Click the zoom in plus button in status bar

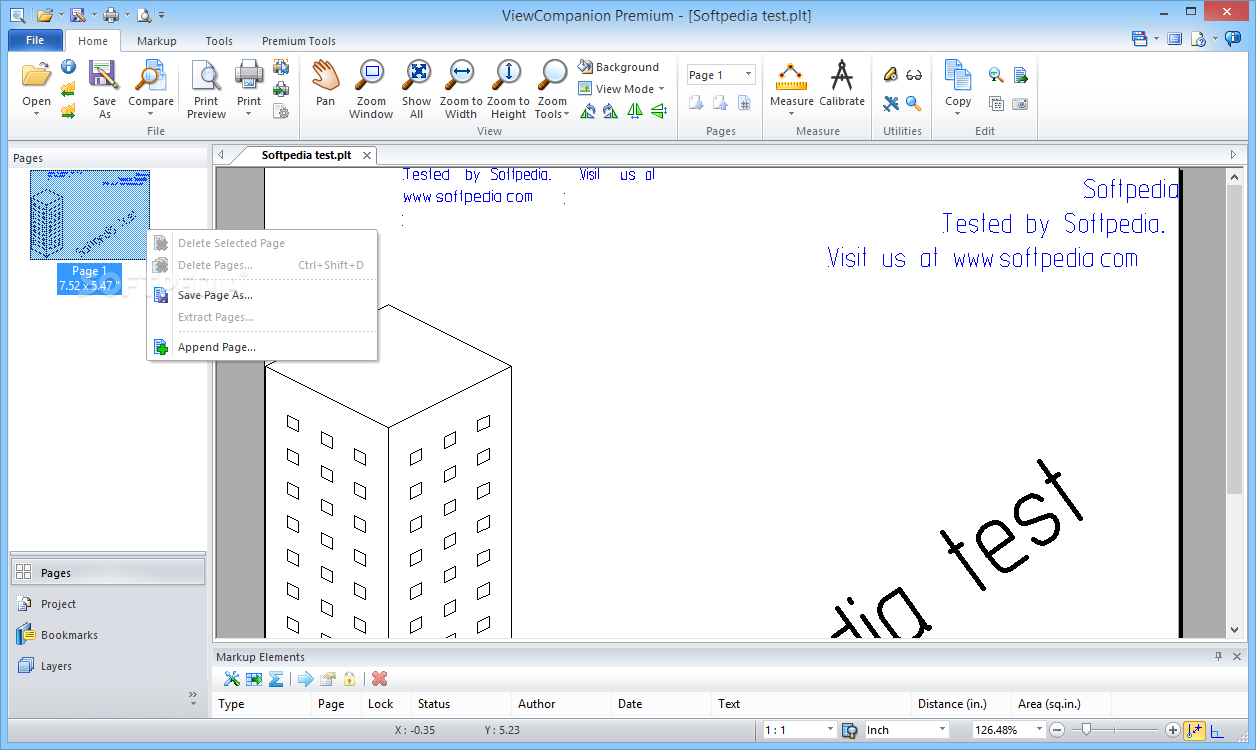1173,730
